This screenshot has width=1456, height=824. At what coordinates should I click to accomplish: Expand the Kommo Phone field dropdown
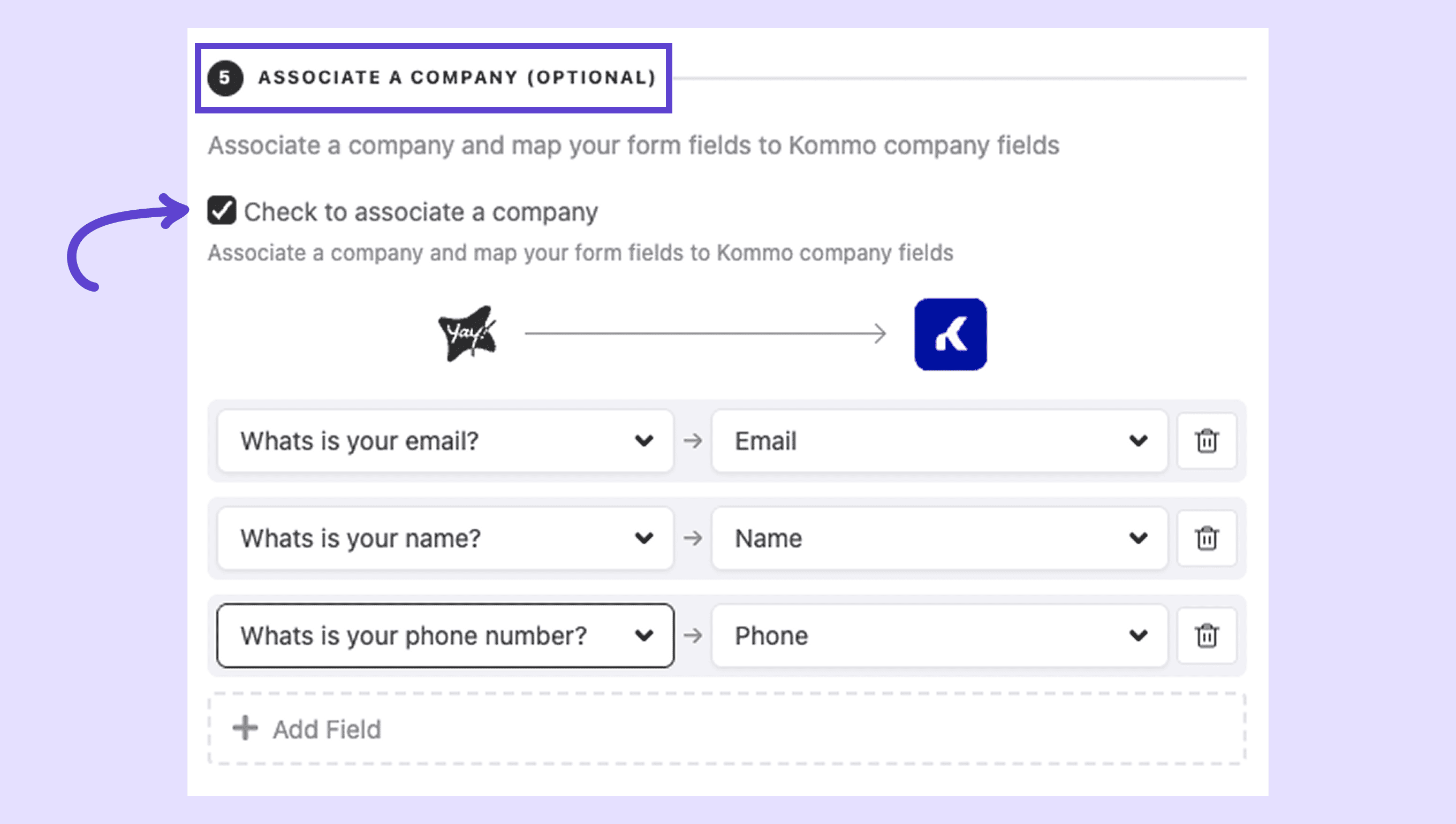939,636
